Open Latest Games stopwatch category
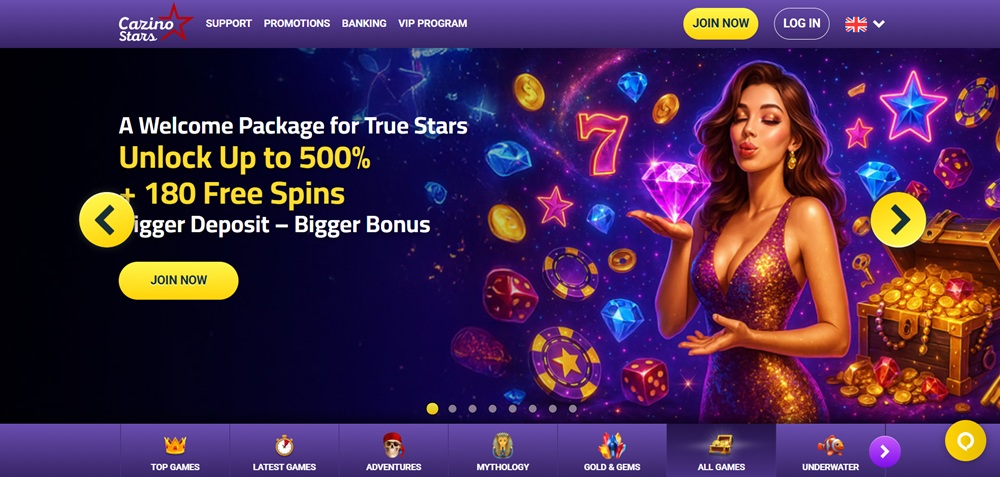This screenshot has width=1000, height=477. 284,451
